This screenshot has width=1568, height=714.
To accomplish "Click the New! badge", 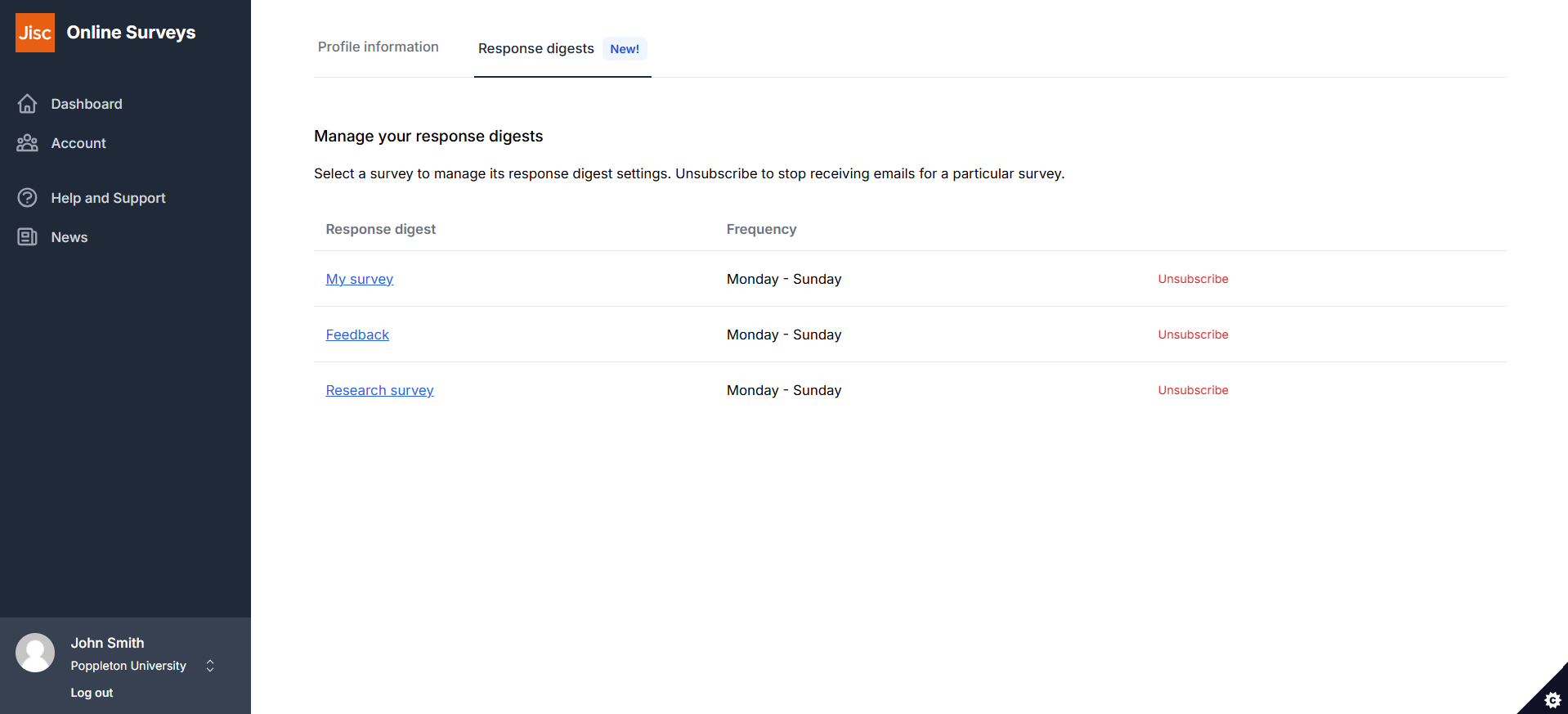I will [x=625, y=49].
